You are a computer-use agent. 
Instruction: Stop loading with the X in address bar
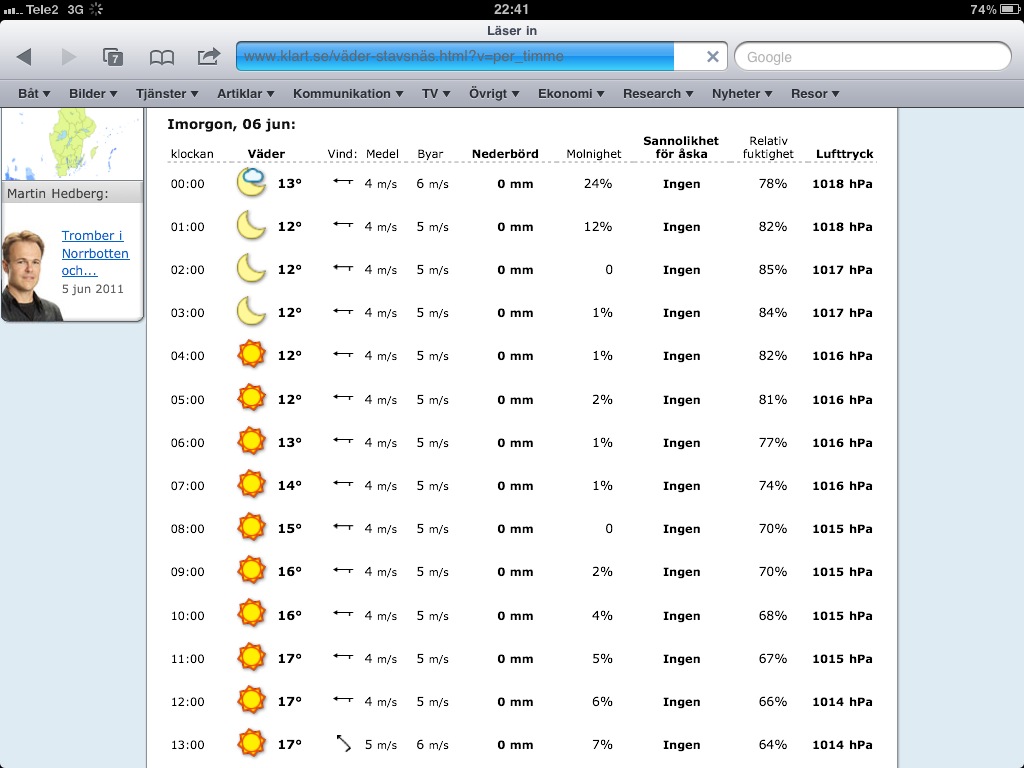(712, 57)
